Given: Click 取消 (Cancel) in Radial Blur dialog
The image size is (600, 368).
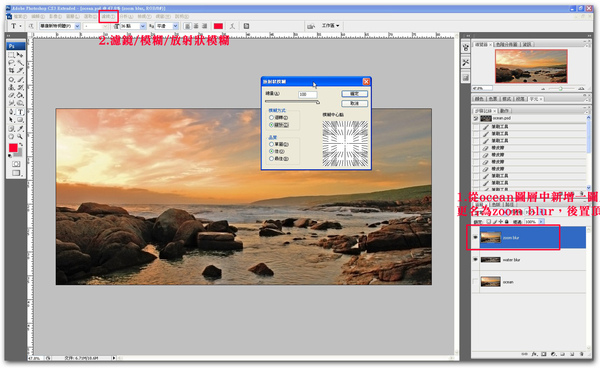Looking at the screenshot, I should [x=354, y=103].
